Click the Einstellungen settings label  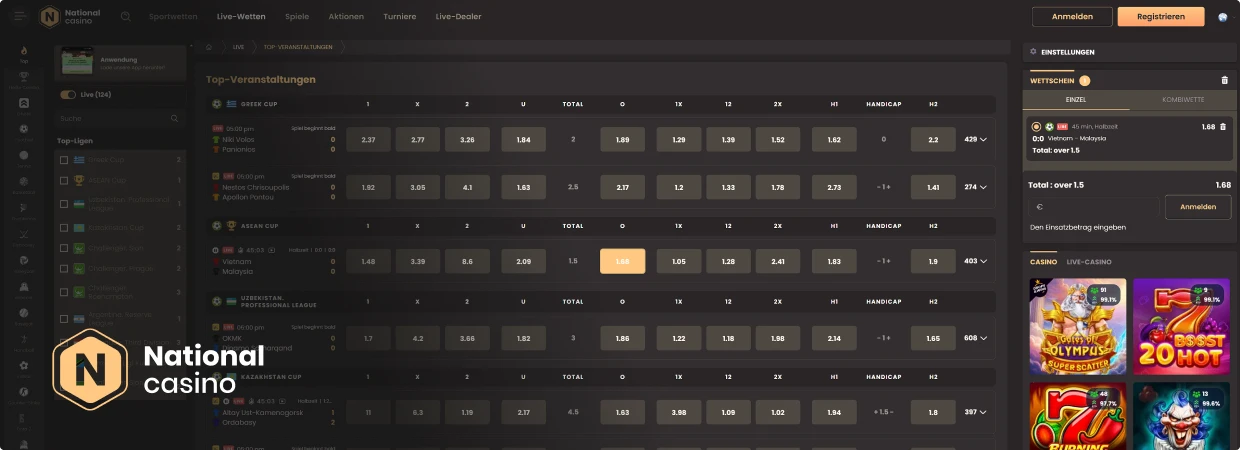click(x=1068, y=51)
